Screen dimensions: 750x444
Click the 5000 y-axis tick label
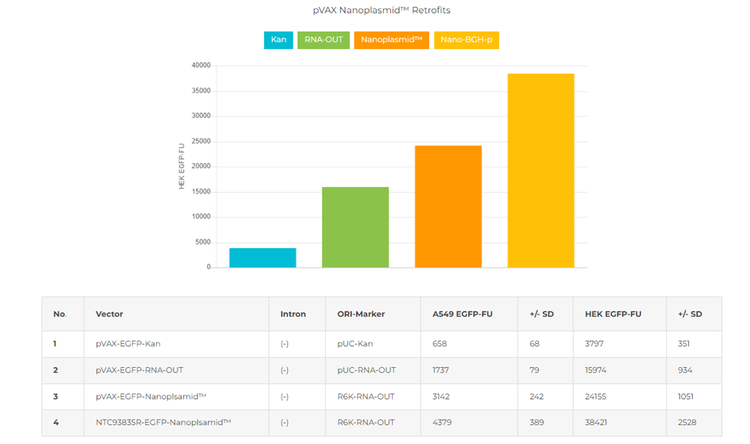point(203,242)
